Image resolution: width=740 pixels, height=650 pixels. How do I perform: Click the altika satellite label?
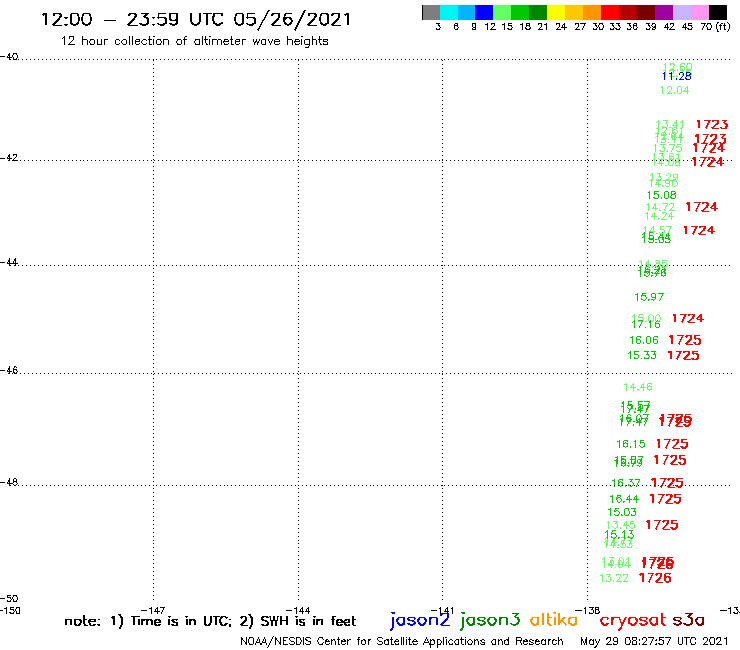click(x=553, y=619)
